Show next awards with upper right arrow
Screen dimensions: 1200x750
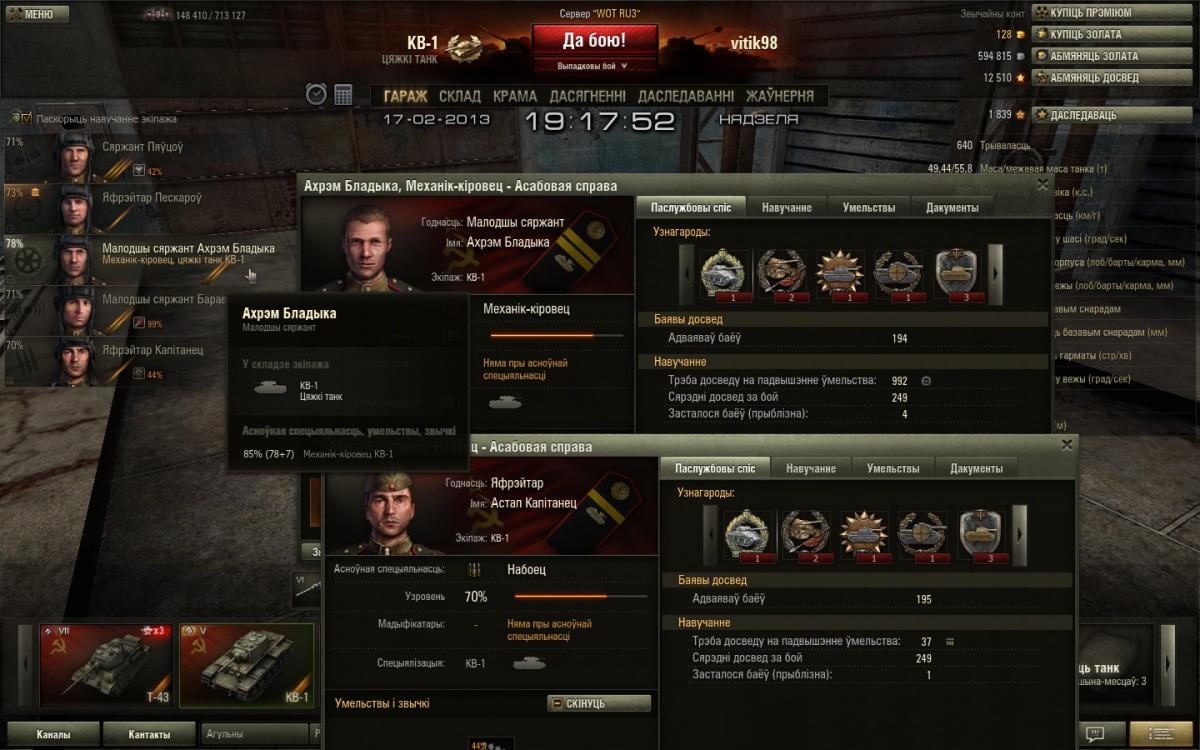pyautogui.click(x=996, y=272)
